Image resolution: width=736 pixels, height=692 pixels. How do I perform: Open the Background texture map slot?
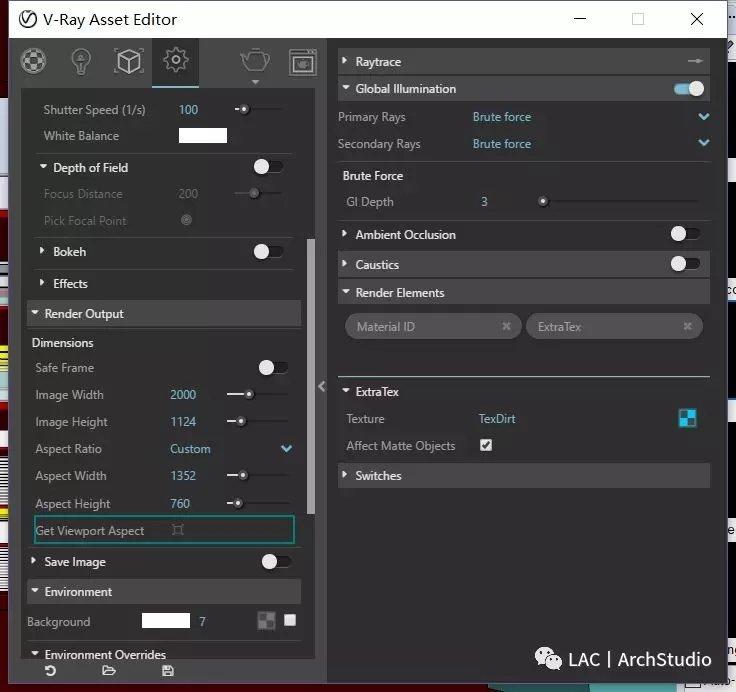tap(267, 621)
